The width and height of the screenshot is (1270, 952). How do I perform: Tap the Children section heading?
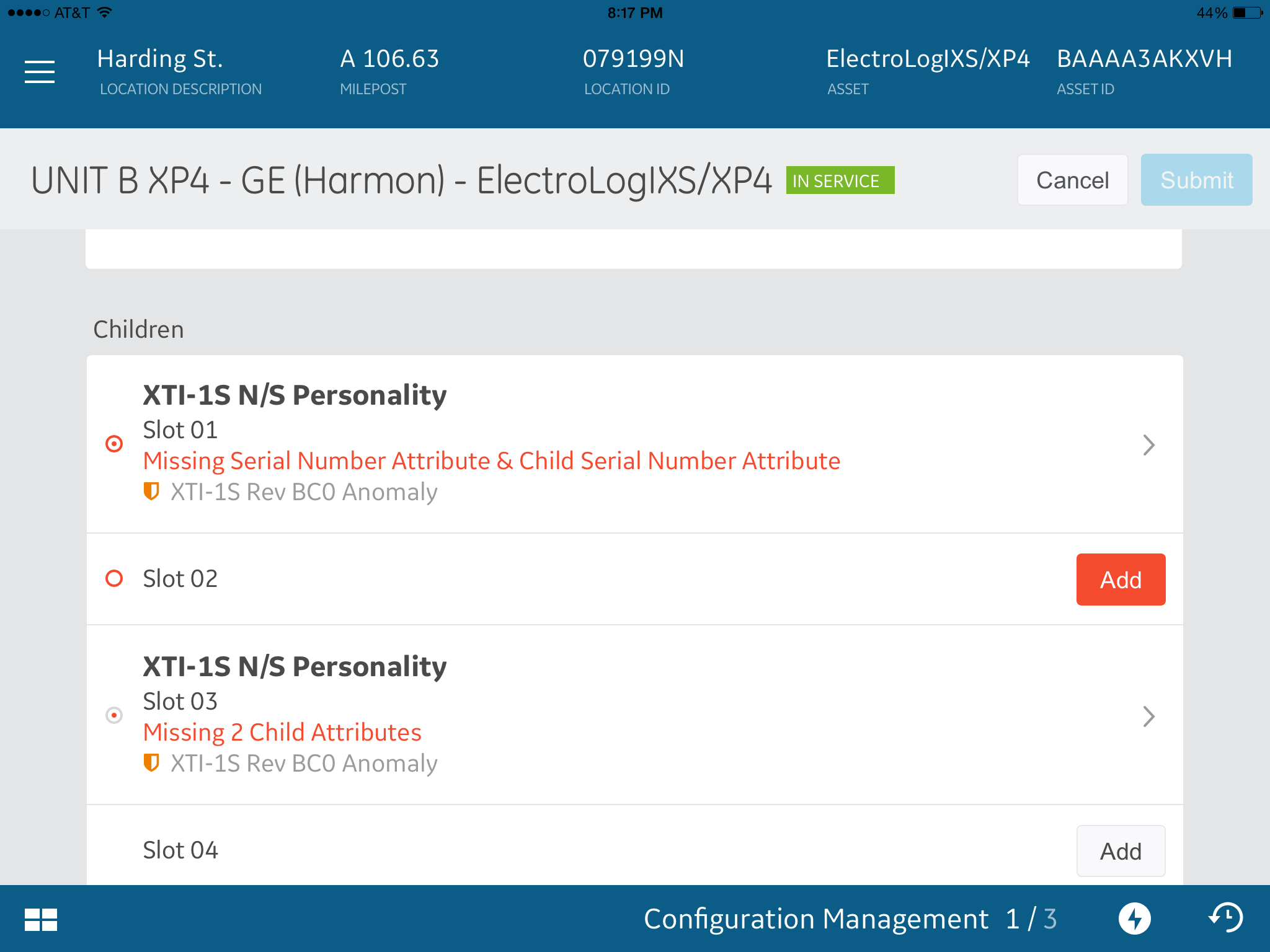(x=138, y=329)
